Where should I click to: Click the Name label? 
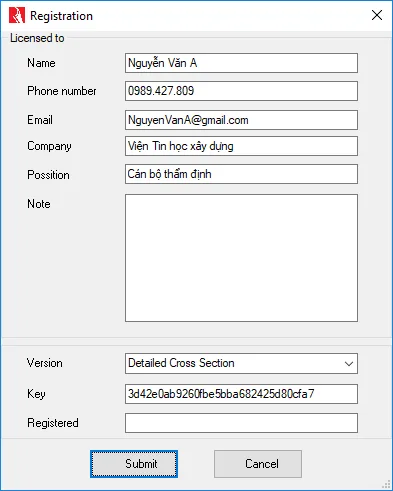click(x=41, y=63)
